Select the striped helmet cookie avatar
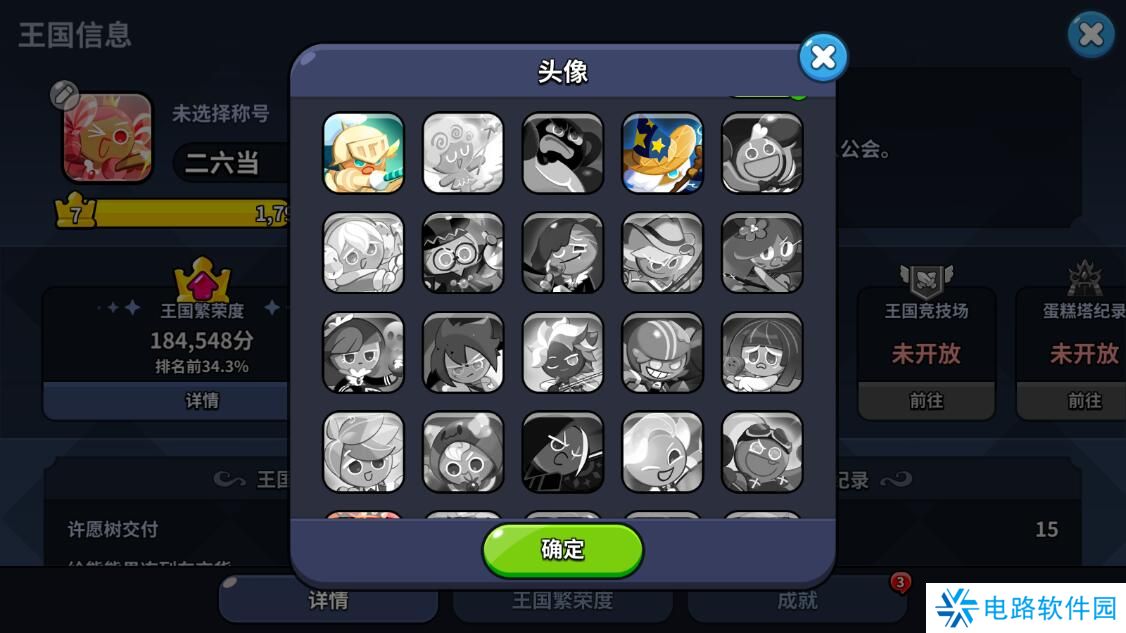Image resolution: width=1126 pixels, height=633 pixels. coord(662,353)
